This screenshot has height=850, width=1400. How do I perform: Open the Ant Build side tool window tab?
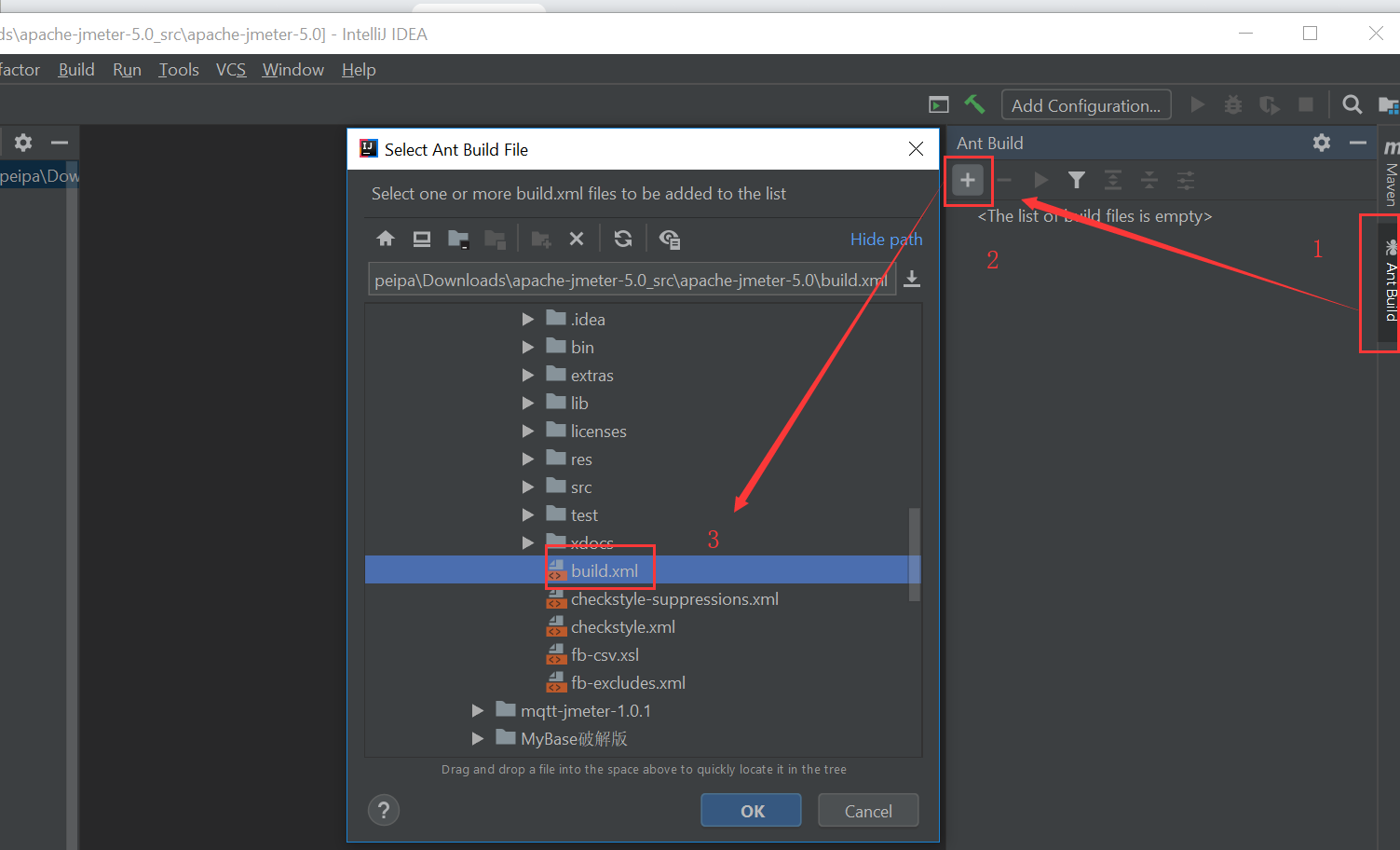tap(1391, 283)
